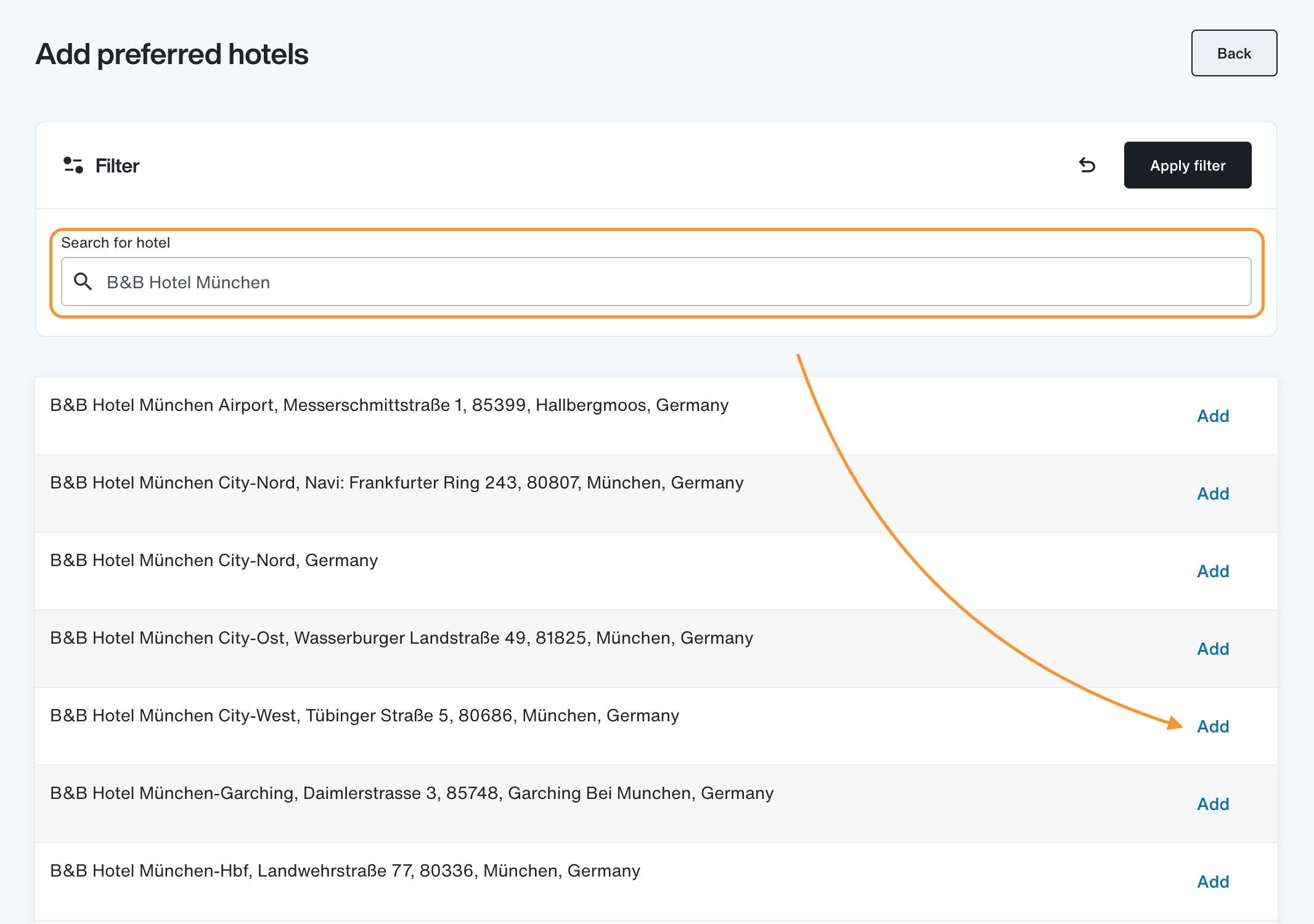
Task: Select the München Airport hotel address text
Action: tap(390, 405)
